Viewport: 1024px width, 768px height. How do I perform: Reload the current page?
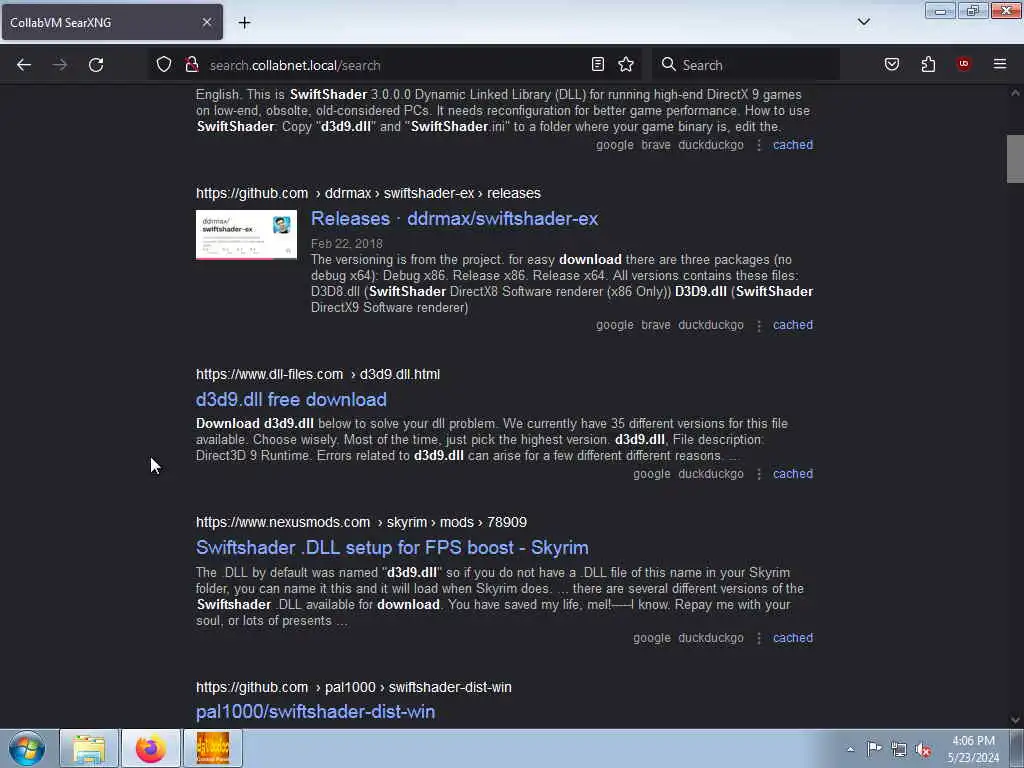tap(96, 65)
